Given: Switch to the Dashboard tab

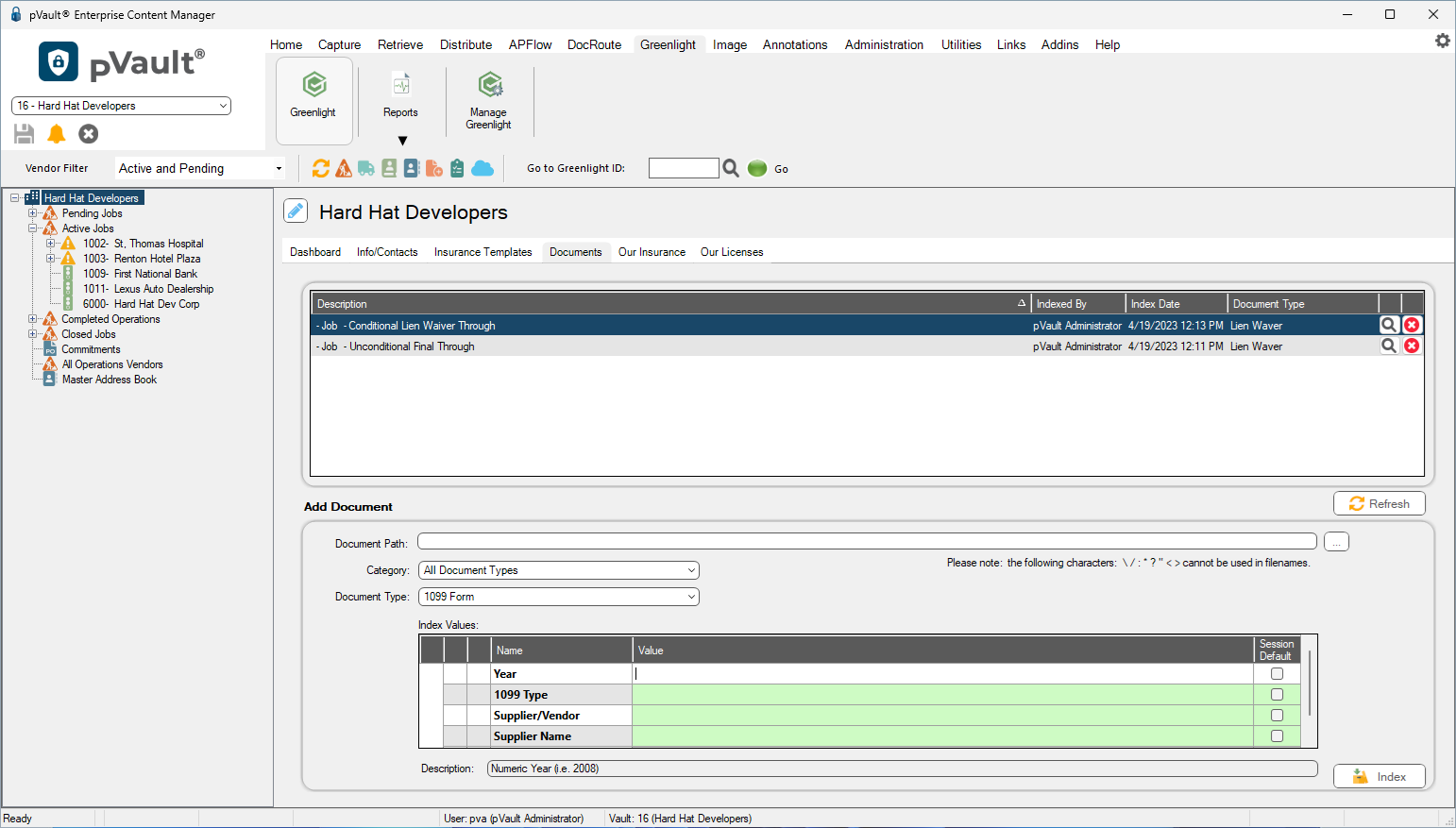Looking at the screenshot, I should [315, 252].
